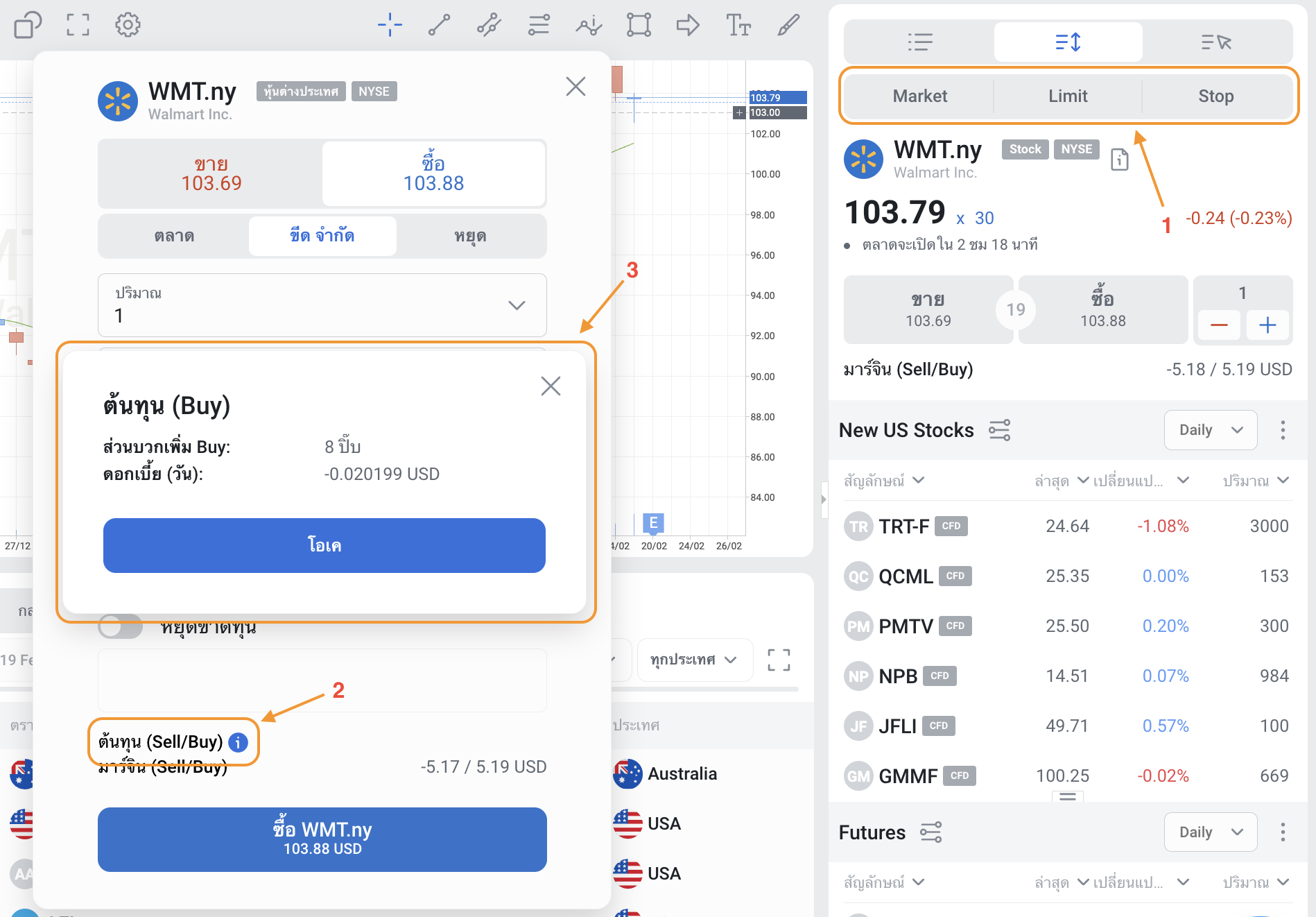The image size is (1316, 917).
Task: Select the brush drawing tool
Action: [788, 26]
